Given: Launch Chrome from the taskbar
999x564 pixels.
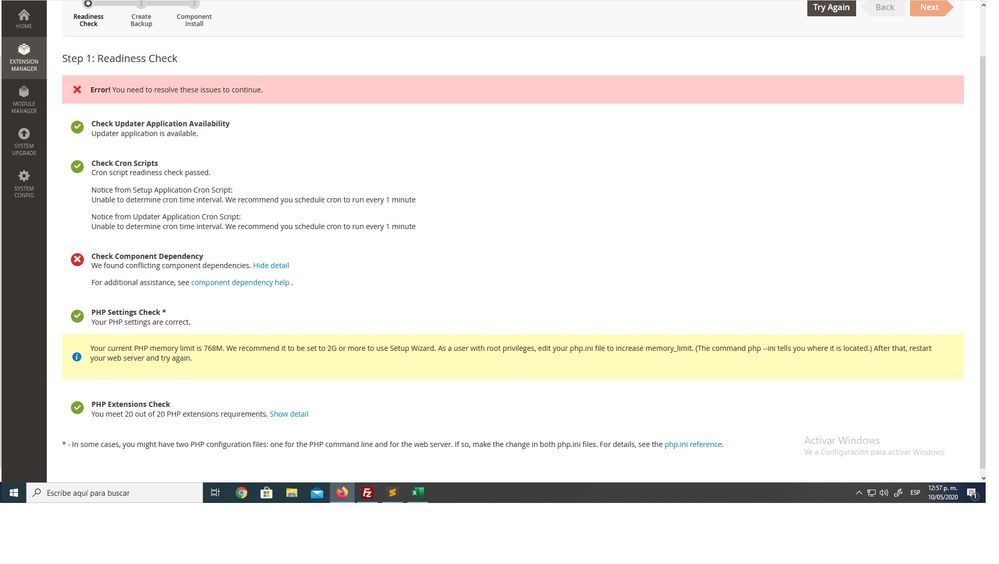Looking at the screenshot, I should click(x=241, y=493).
